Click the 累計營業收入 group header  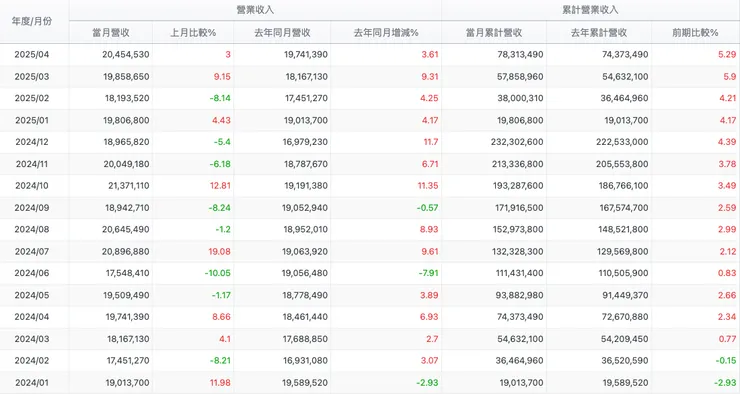pos(590,10)
